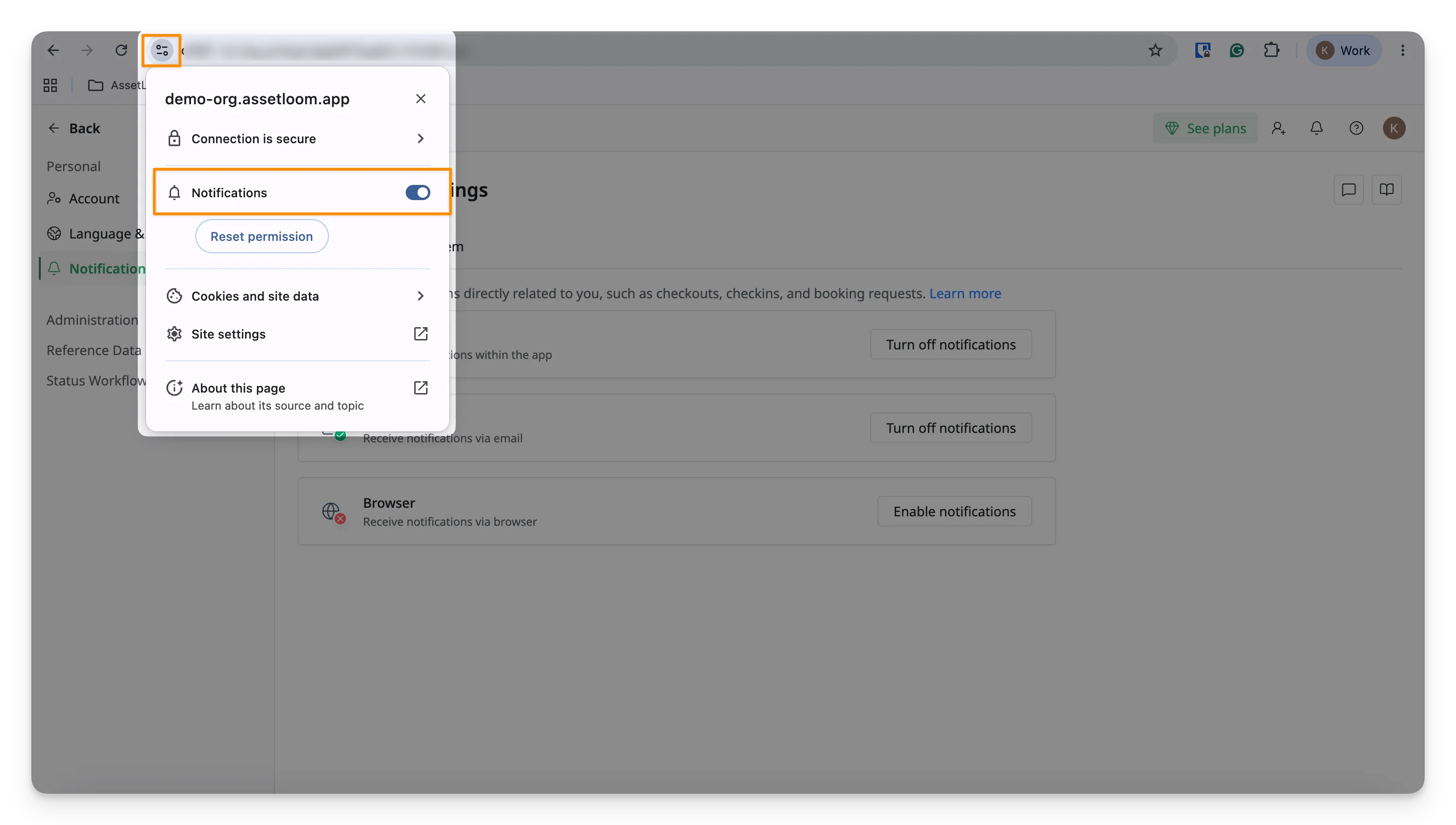Click Reset permission button
The height and width of the screenshot is (825, 1456).
(262, 236)
